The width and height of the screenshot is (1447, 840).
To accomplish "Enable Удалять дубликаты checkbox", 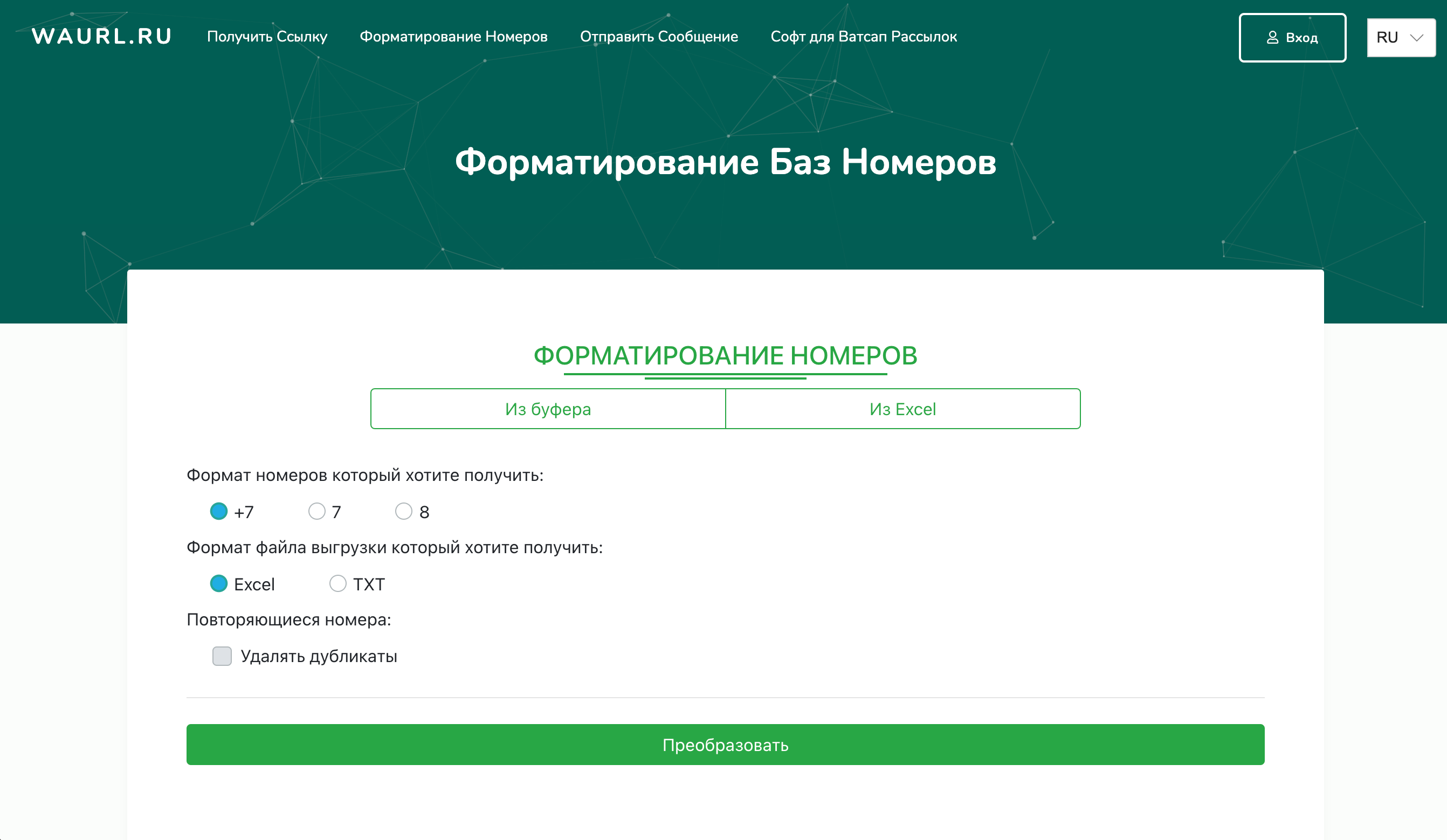I will [x=222, y=656].
